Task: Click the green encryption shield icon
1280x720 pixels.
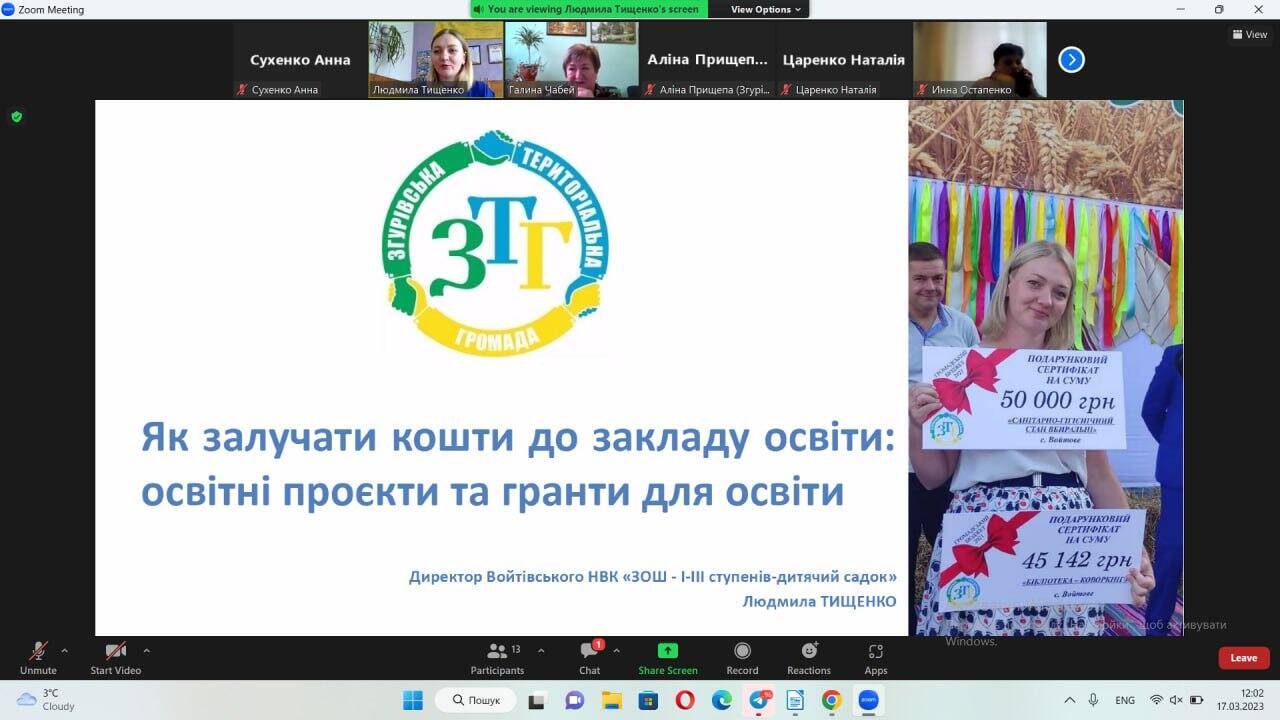Action: pyautogui.click(x=16, y=117)
